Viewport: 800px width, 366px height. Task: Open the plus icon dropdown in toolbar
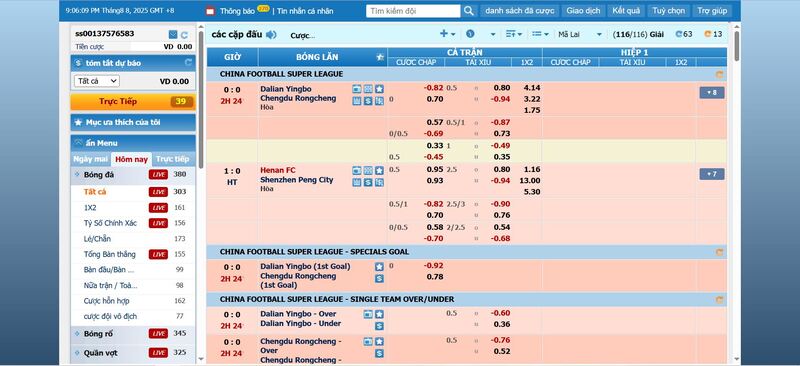coord(447,34)
